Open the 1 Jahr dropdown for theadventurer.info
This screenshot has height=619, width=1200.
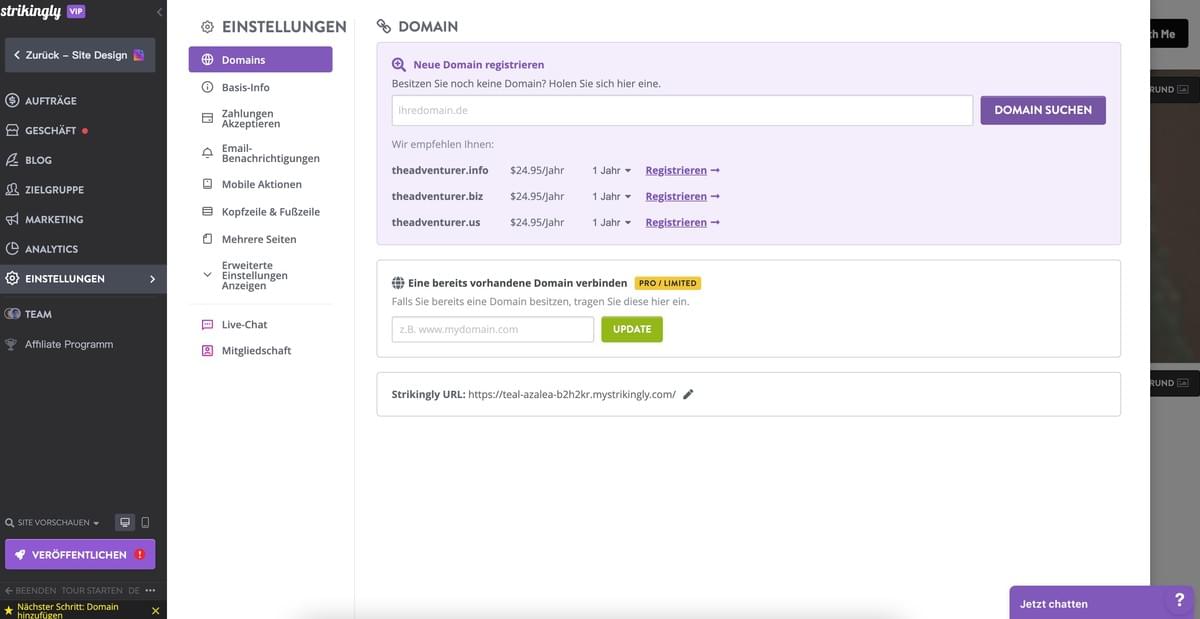click(x=610, y=170)
